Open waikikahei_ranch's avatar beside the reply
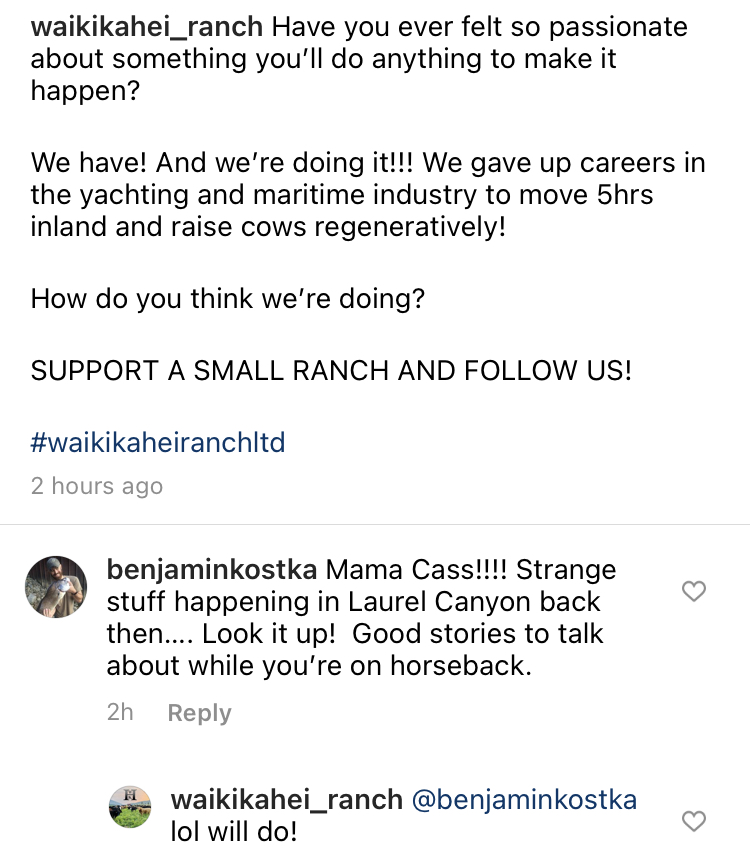 130,807
